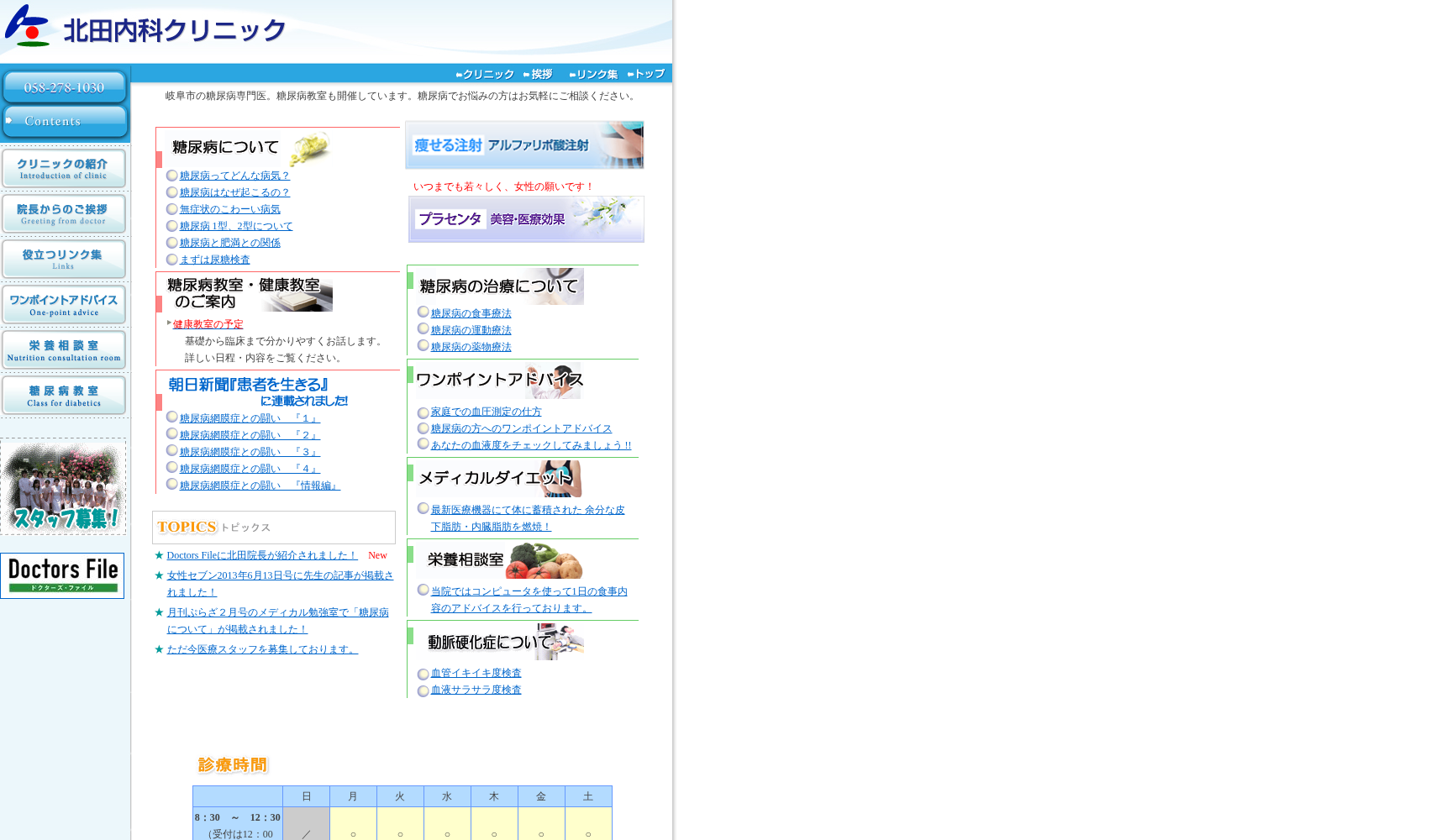The height and width of the screenshot is (840, 1452).
Task: Open the 糖尿病の食事療法 link
Action: click(471, 314)
